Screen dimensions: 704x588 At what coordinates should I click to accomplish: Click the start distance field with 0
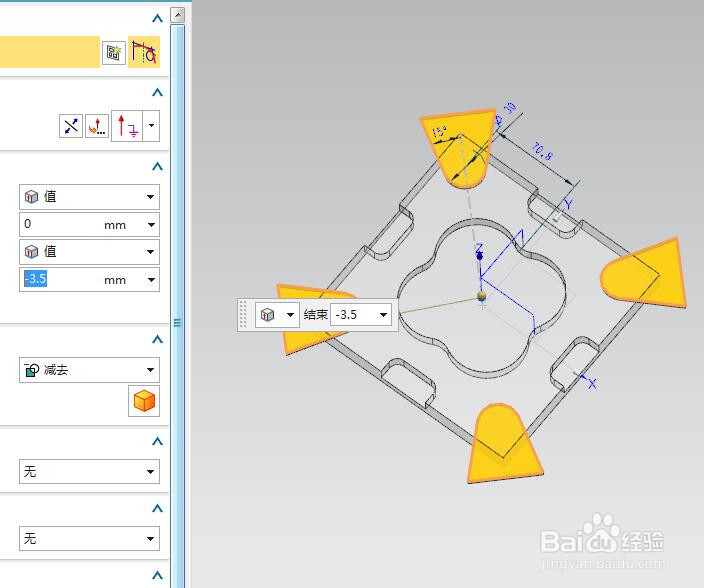click(x=81, y=224)
